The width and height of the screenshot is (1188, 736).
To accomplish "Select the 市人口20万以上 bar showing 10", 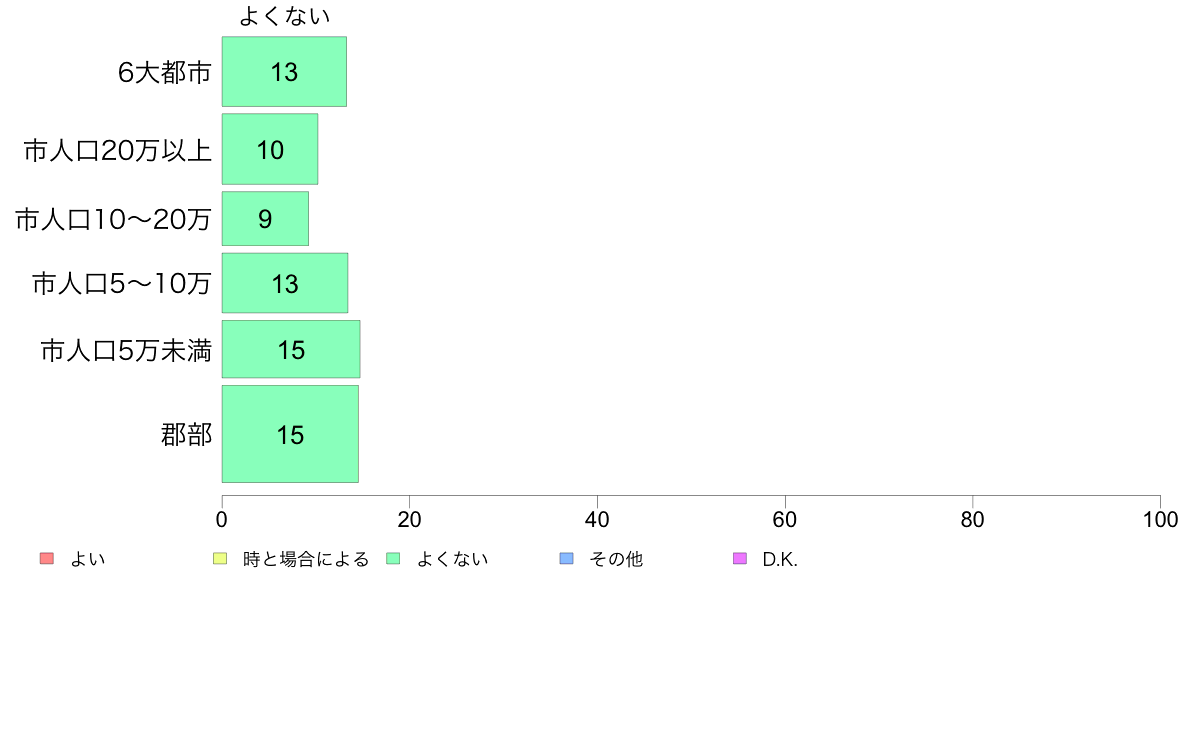I will 270,149.
